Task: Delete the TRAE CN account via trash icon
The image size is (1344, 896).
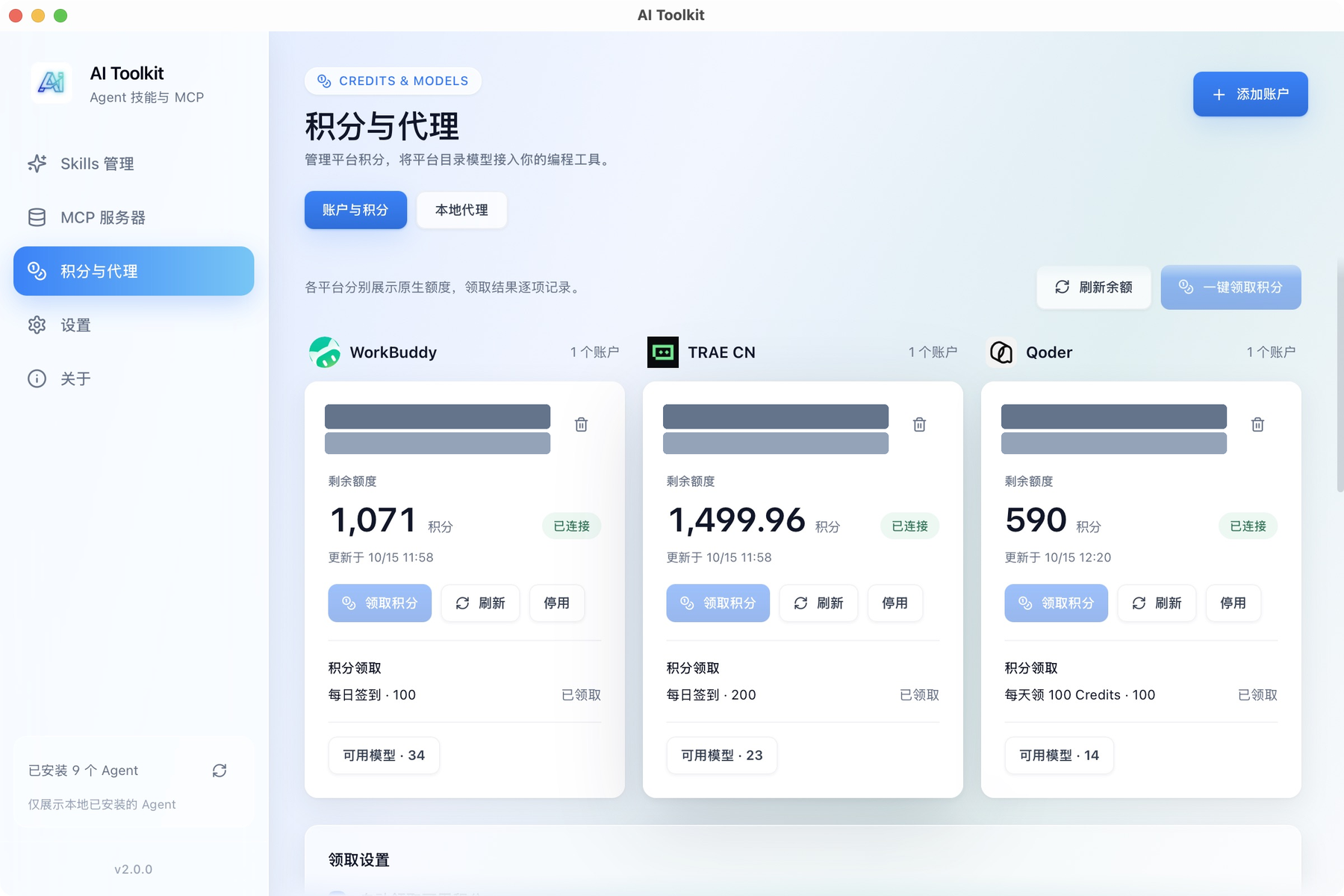Action: pyautogui.click(x=919, y=425)
